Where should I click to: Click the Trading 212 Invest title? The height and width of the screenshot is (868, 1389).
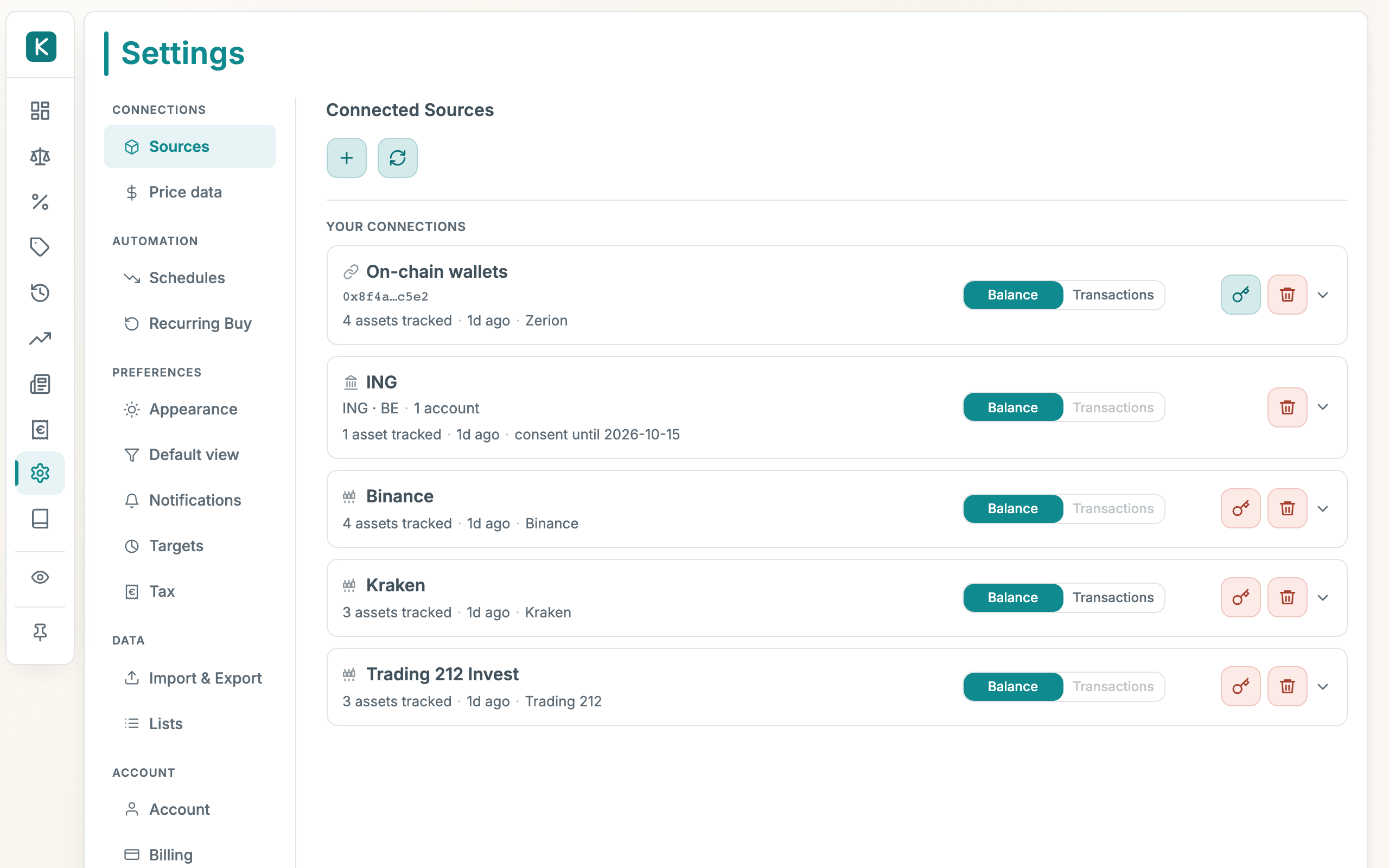click(x=443, y=674)
